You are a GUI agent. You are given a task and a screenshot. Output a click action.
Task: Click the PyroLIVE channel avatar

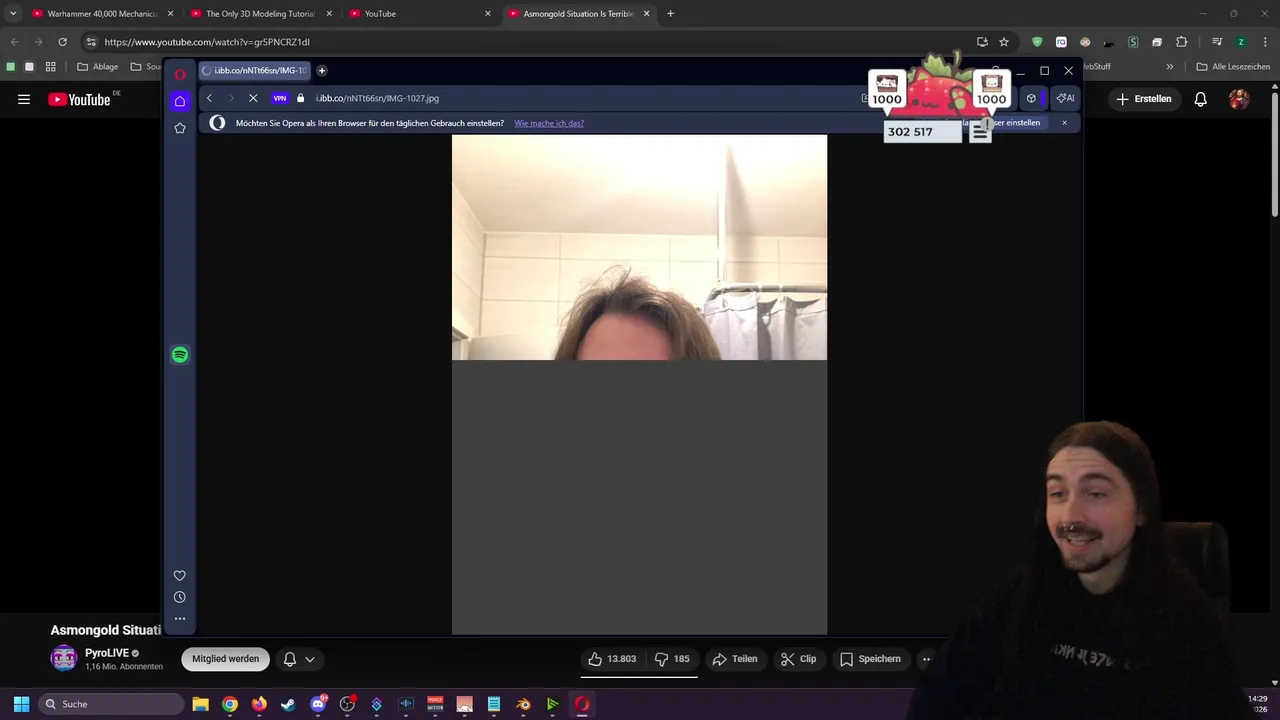[64, 658]
